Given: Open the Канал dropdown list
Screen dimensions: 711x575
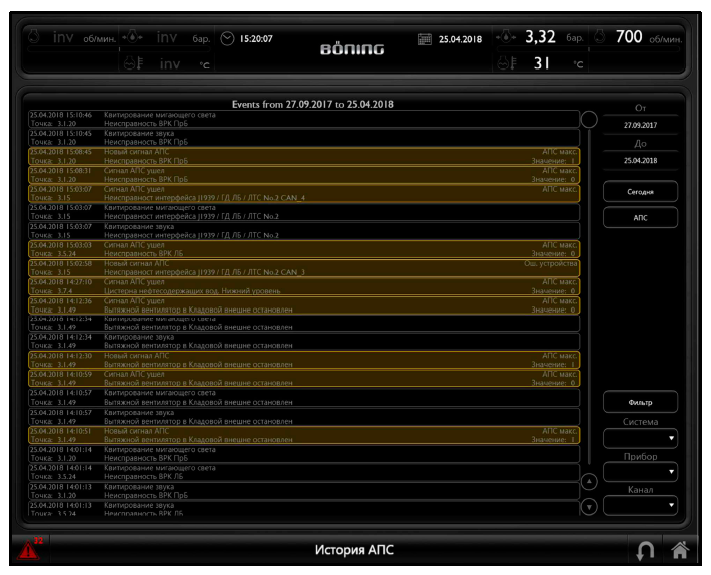Looking at the screenshot, I should [640, 506].
